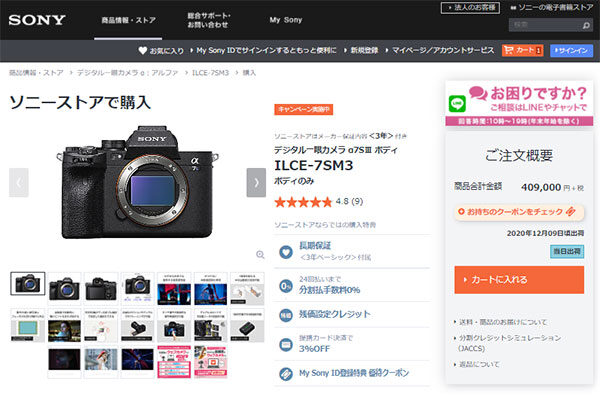Click the 法人のお客様 button
The image size is (600, 400).
(470, 8)
